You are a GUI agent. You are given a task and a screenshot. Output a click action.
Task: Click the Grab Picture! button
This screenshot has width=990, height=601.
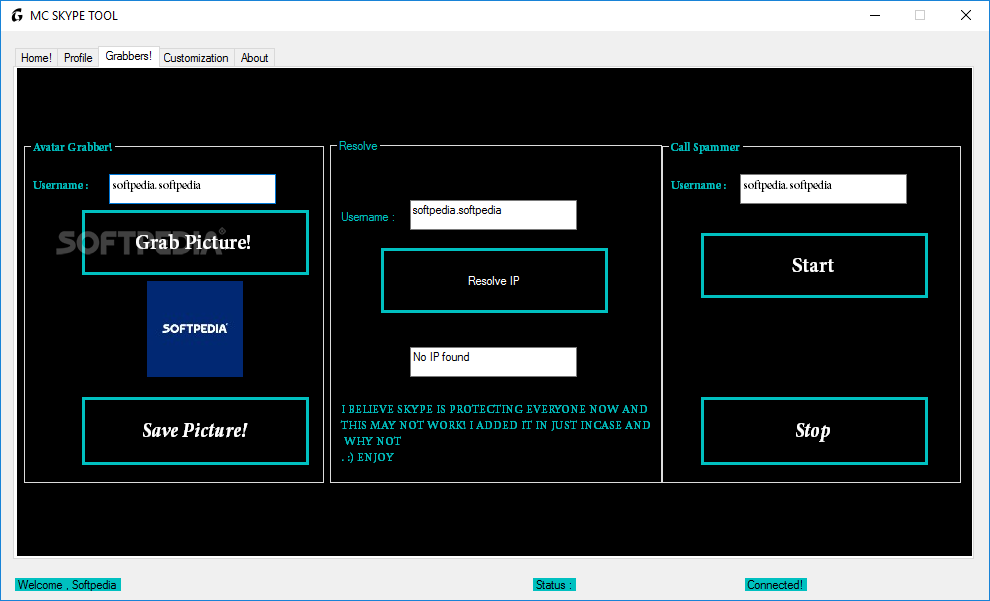195,242
